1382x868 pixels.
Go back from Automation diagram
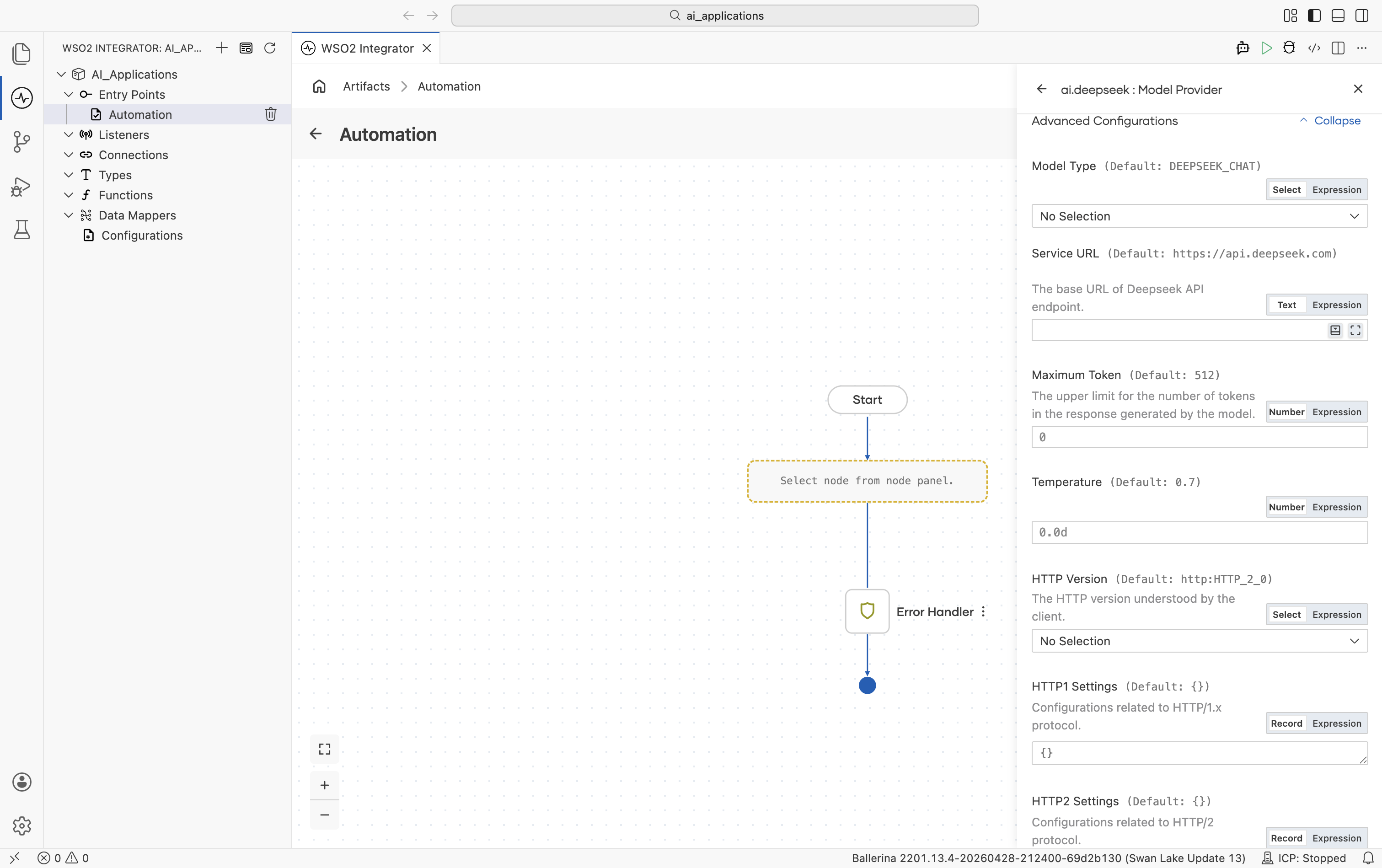(x=316, y=134)
